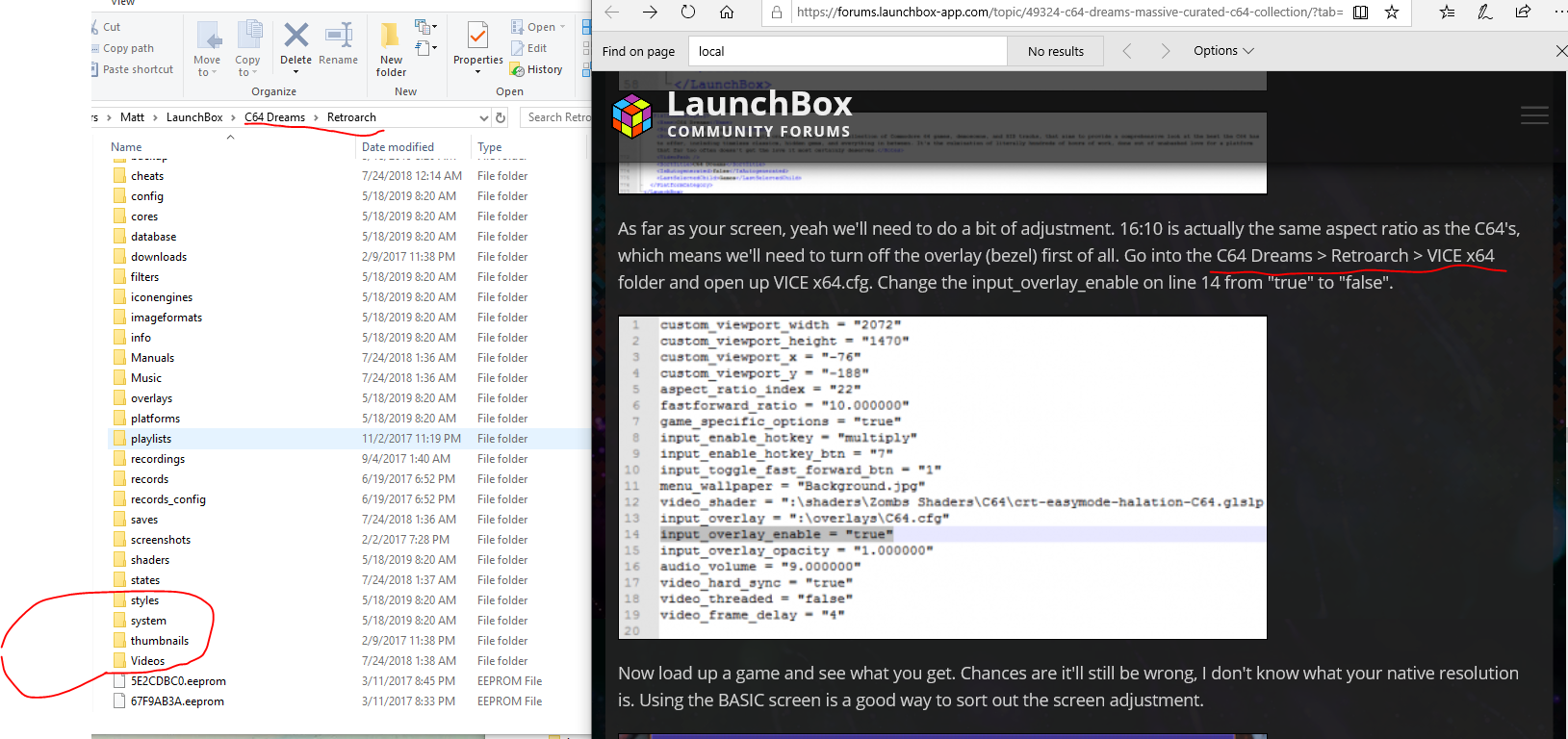Add the page to favorites with the star
Screen dimensions: 1568x739
[x=1392, y=12]
